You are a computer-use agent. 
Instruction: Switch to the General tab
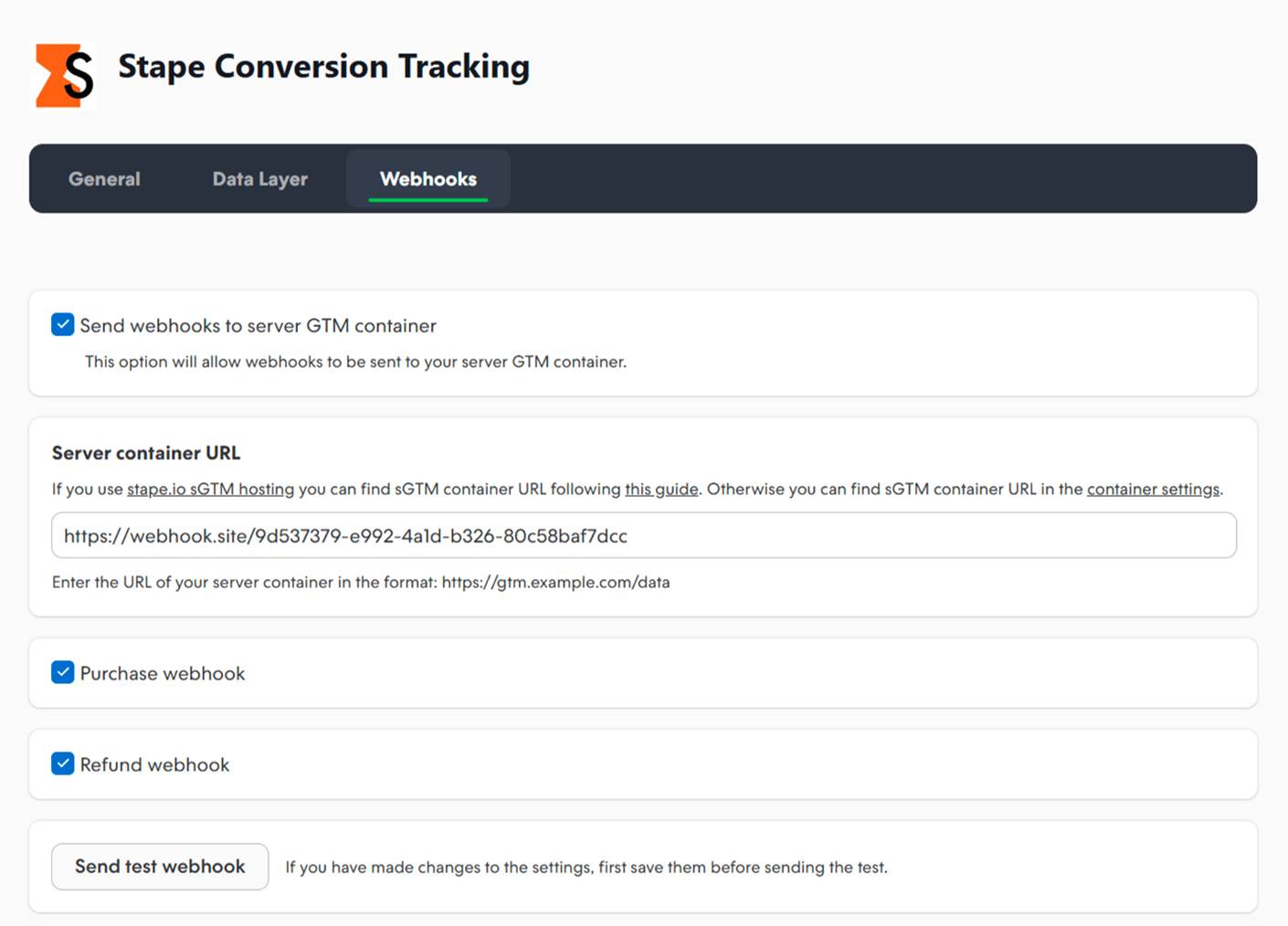104,179
